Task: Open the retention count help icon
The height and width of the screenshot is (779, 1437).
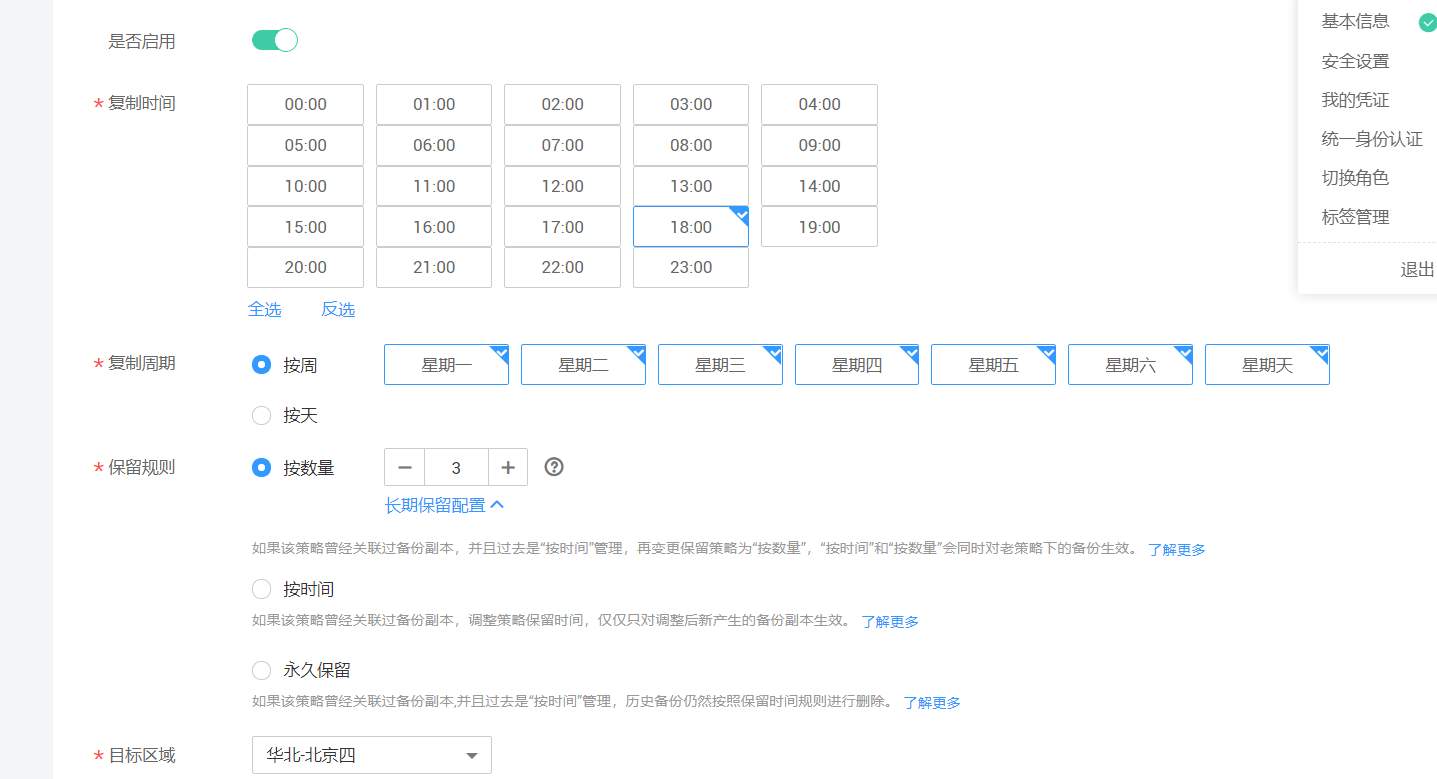Action: click(554, 467)
